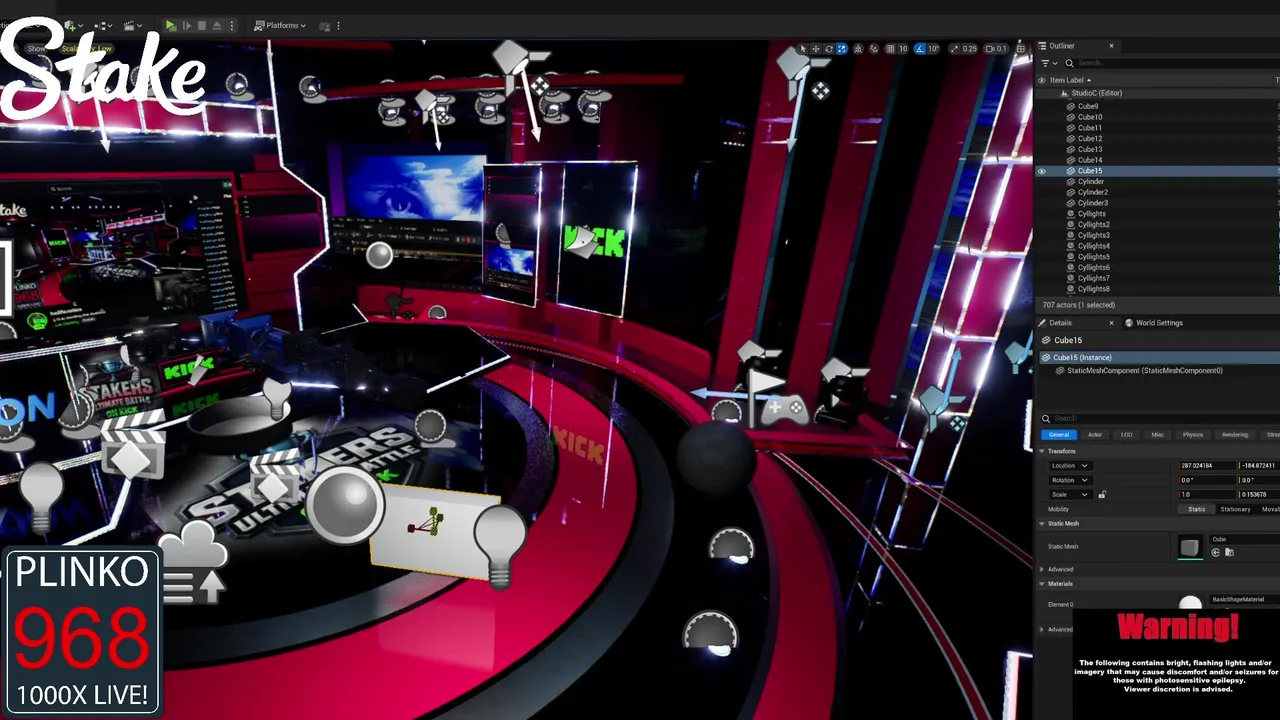
Task: Change scale snap value 0.25
Action: point(969,48)
